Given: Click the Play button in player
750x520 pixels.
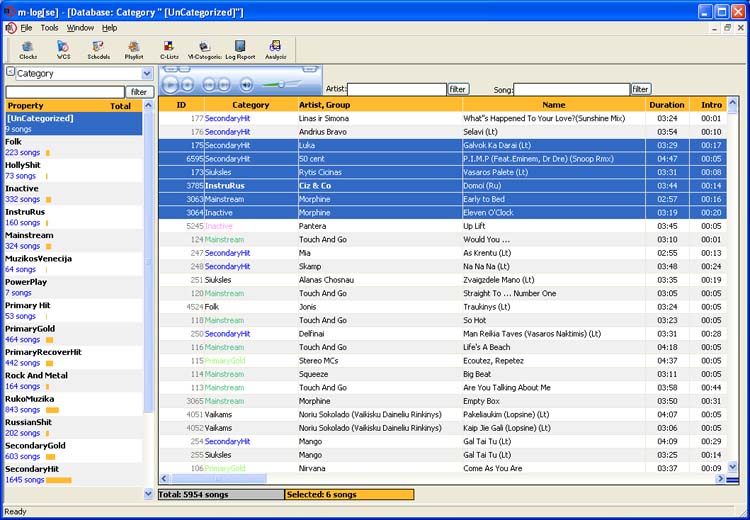Looking at the screenshot, I should pyautogui.click(x=170, y=85).
